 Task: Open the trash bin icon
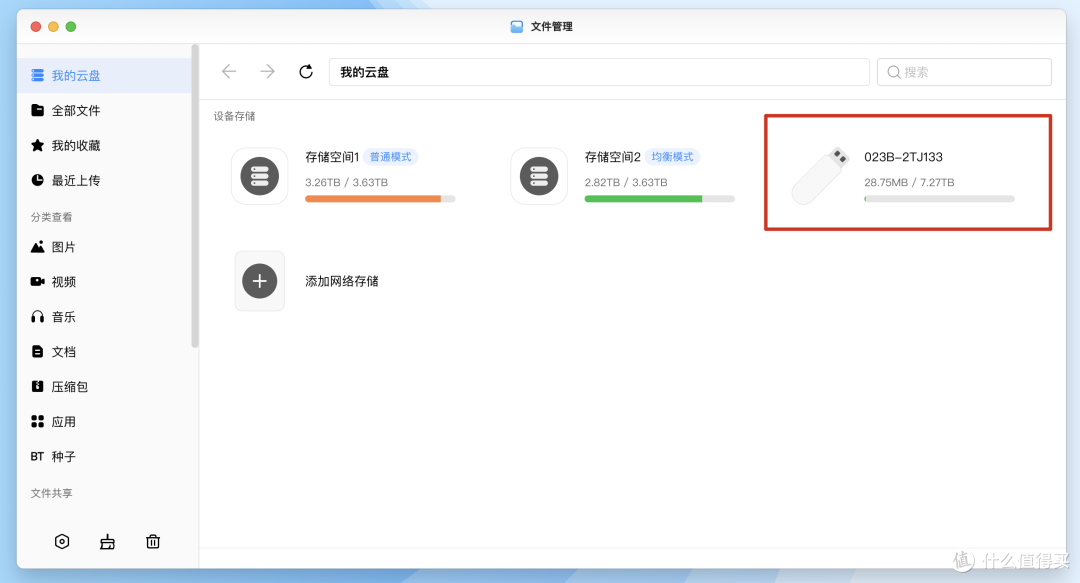click(153, 542)
